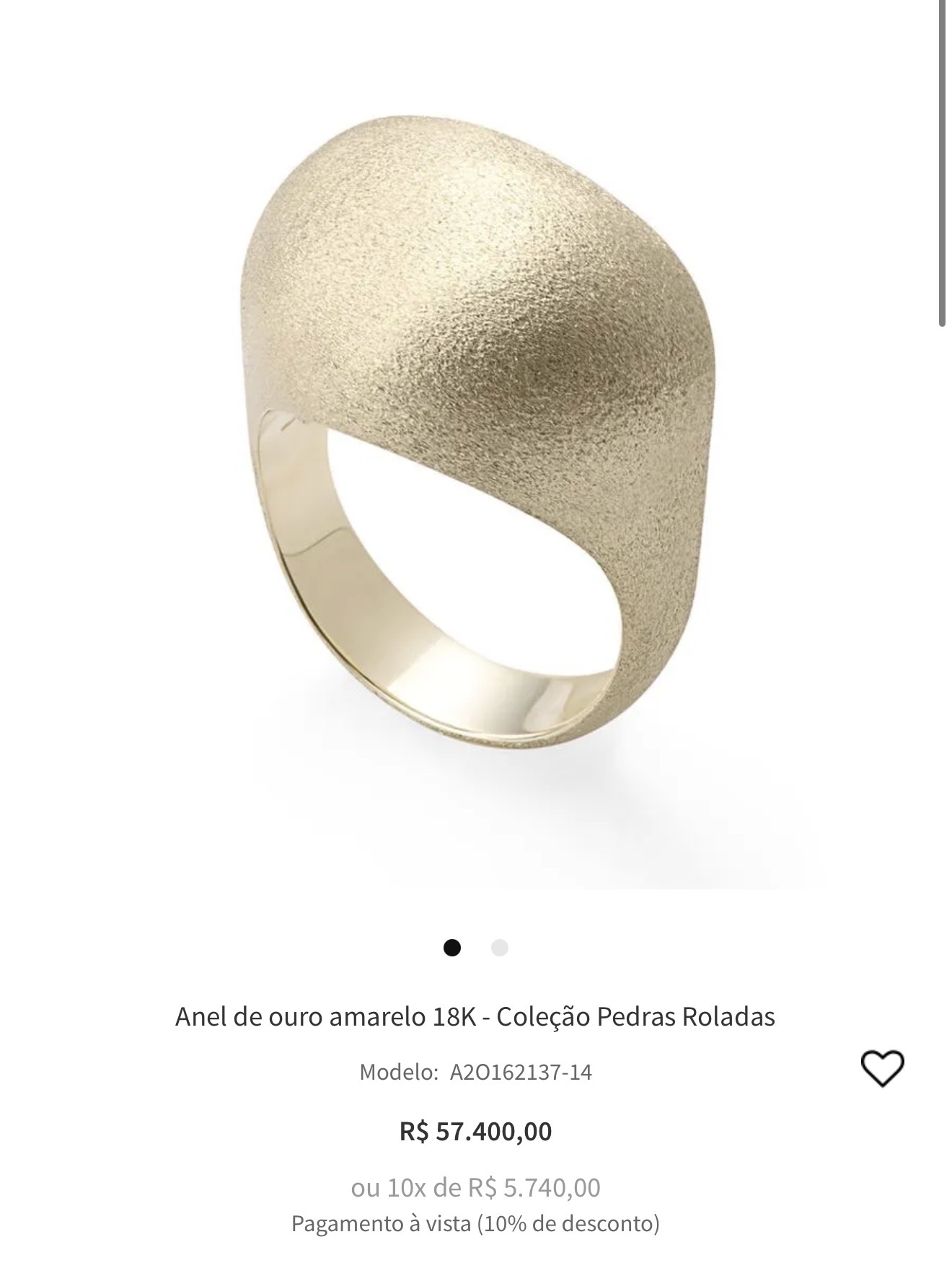Select model code A2O162137-14
Image resolution: width=952 pixels, height=1268 pixels.
click(x=521, y=1072)
